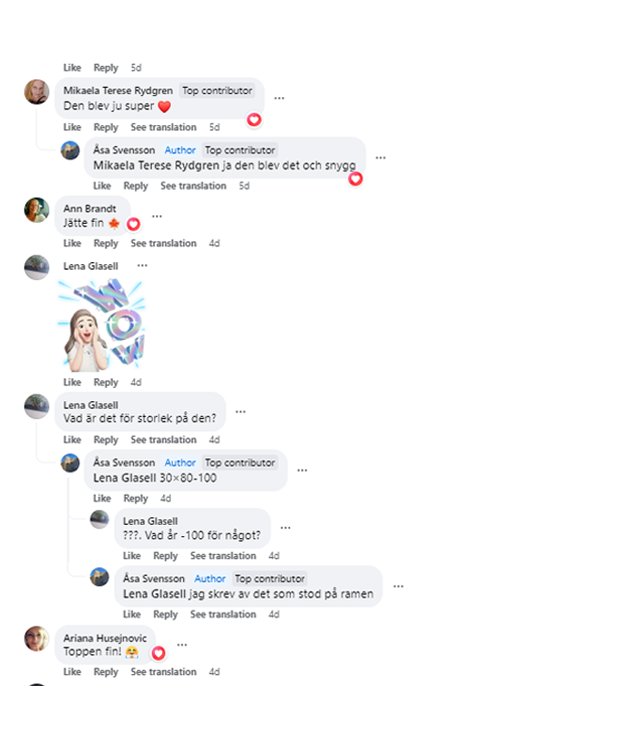Open three-dot menu beside Ariana Husejnovic's comment
623x739 pixels.
click(x=182, y=644)
